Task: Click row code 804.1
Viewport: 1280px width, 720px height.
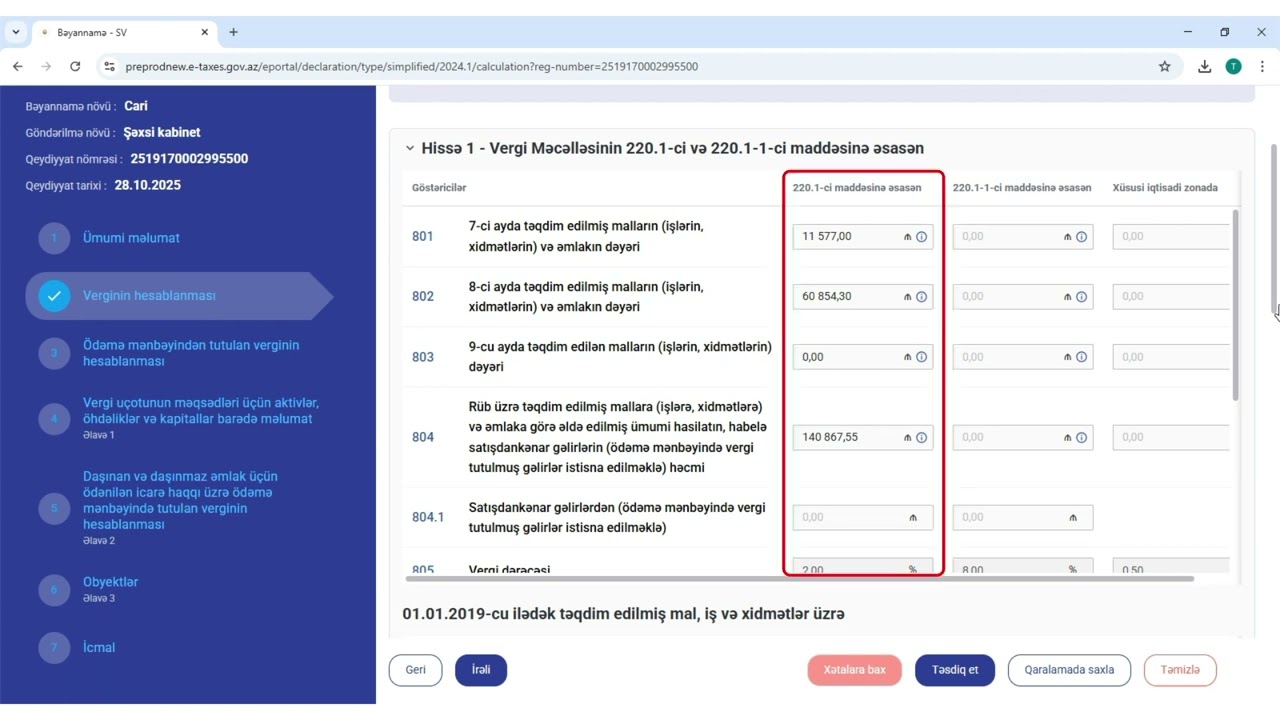Action: coord(428,517)
